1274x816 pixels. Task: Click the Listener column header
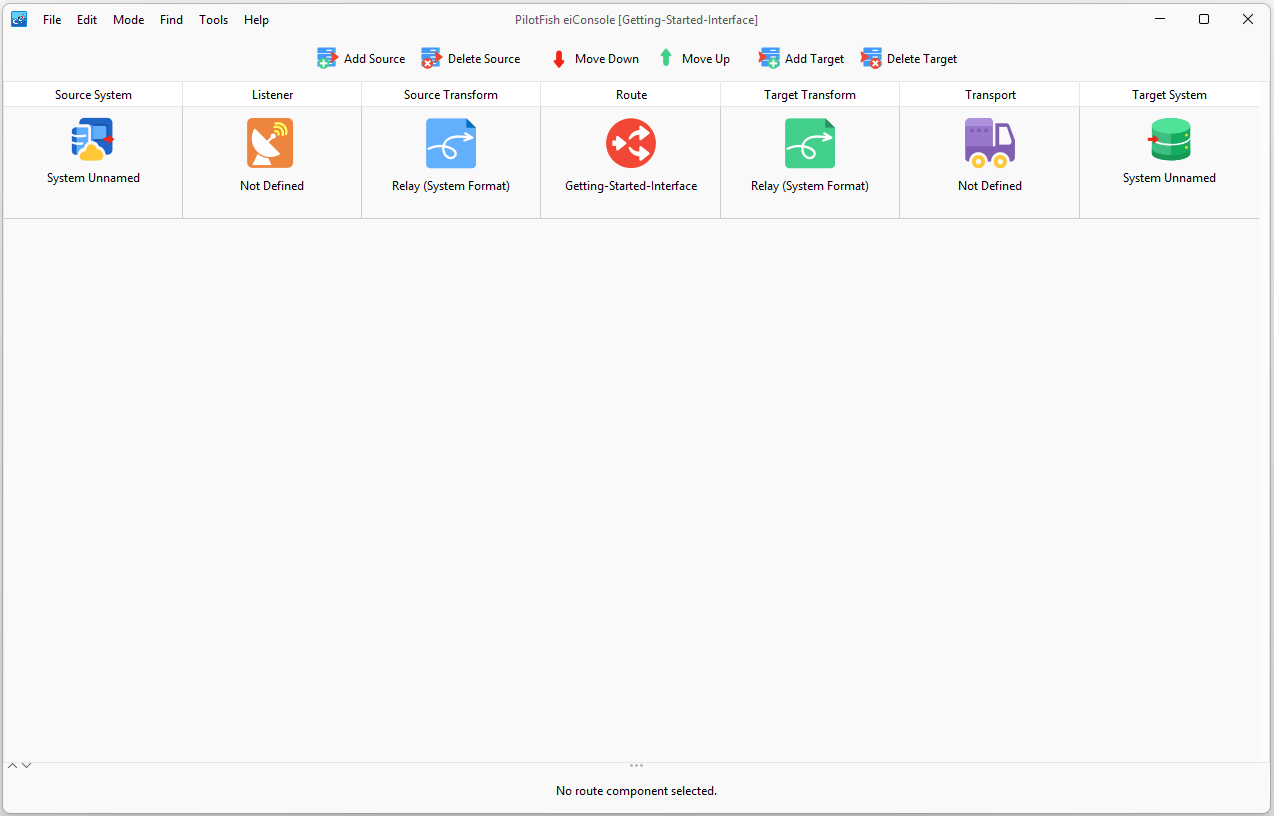272,95
